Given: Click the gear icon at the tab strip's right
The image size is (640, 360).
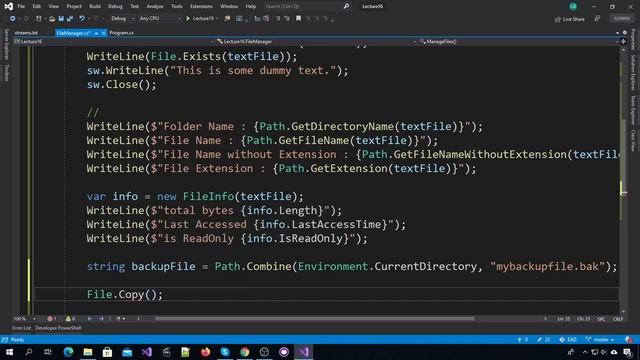Looking at the screenshot, I should [x=624, y=33].
